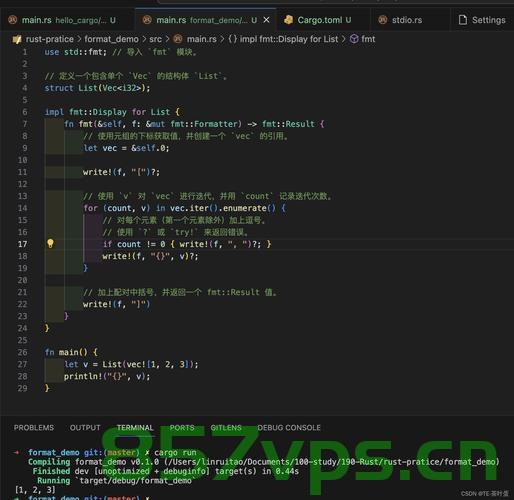514x500 pixels.
Task: Click 'println!("{}", v);' code line
Action: (107, 376)
